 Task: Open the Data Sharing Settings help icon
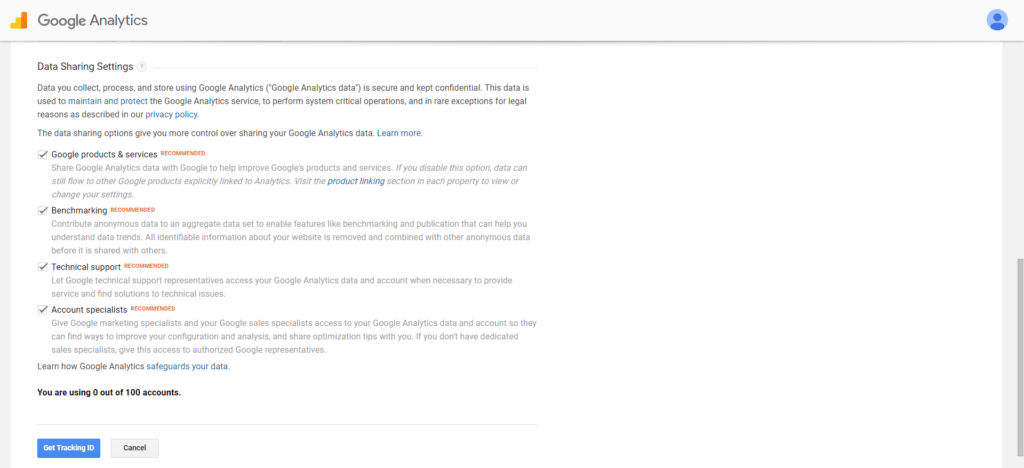point(142,67)
